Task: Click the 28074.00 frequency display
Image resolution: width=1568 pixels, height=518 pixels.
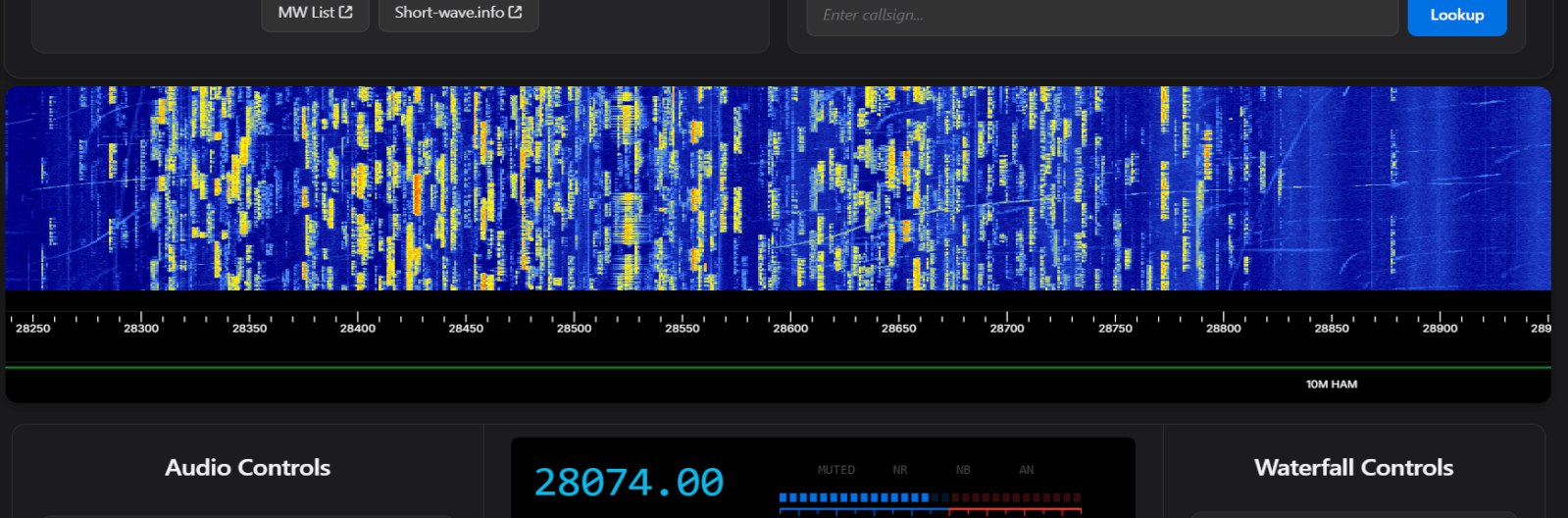Action: pos(629,483)
